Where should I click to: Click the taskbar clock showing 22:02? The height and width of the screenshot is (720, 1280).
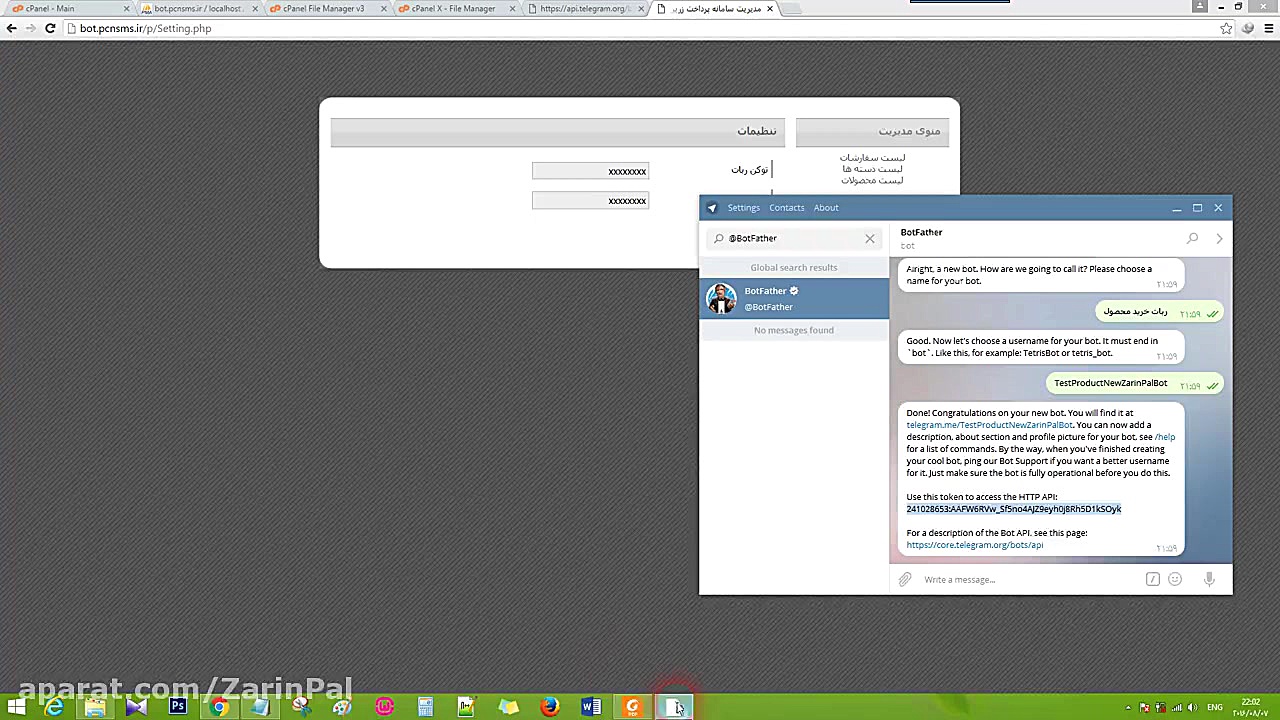pos(1250,708)
